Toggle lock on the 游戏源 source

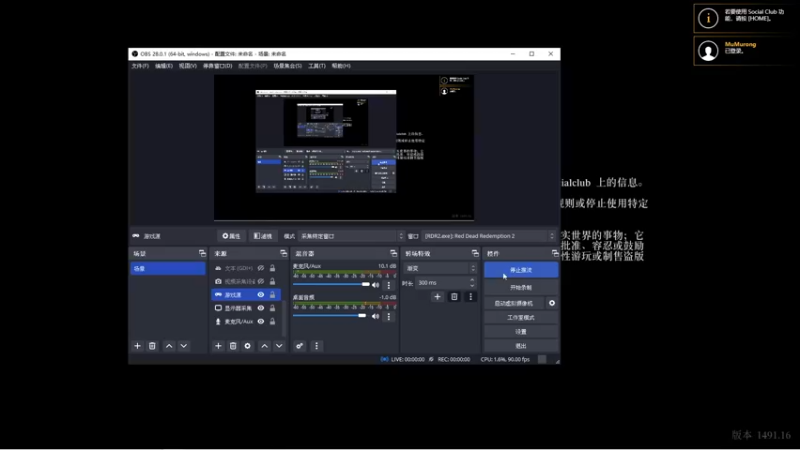(x=272, y=294)
